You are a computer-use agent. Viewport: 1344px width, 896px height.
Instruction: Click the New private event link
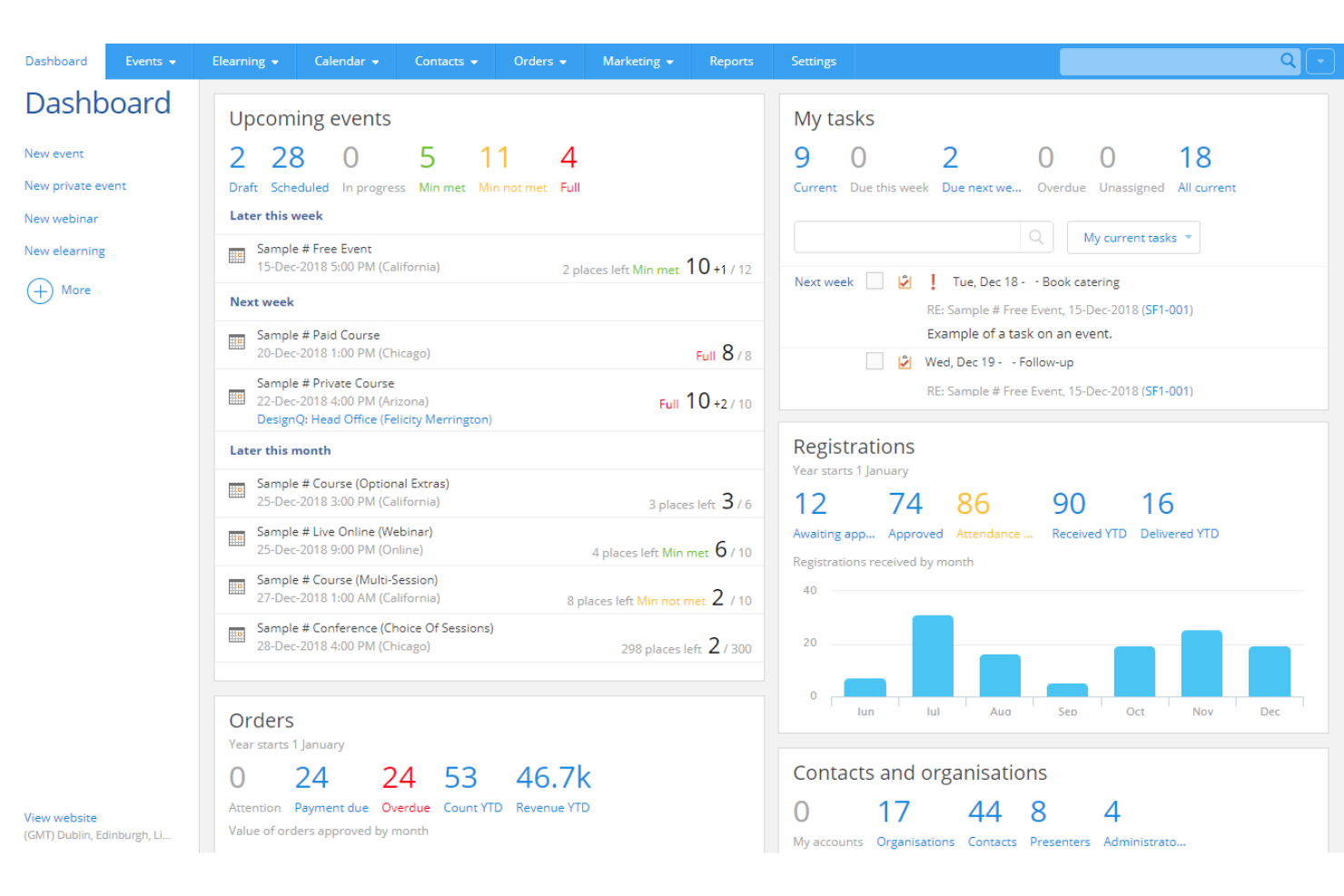point(75,186)
